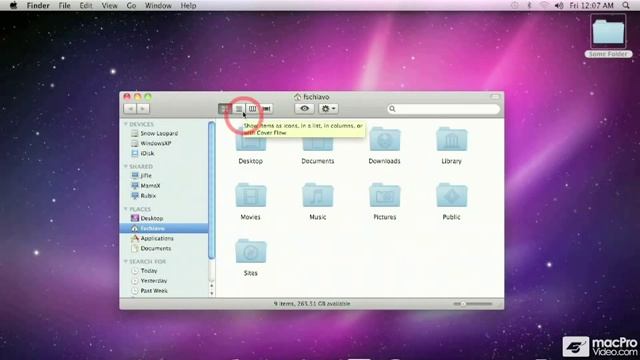This screenshot has height=360, width=640.
Task: Open Spotlight search in menu bar
Action: click(x=626, y=5)
